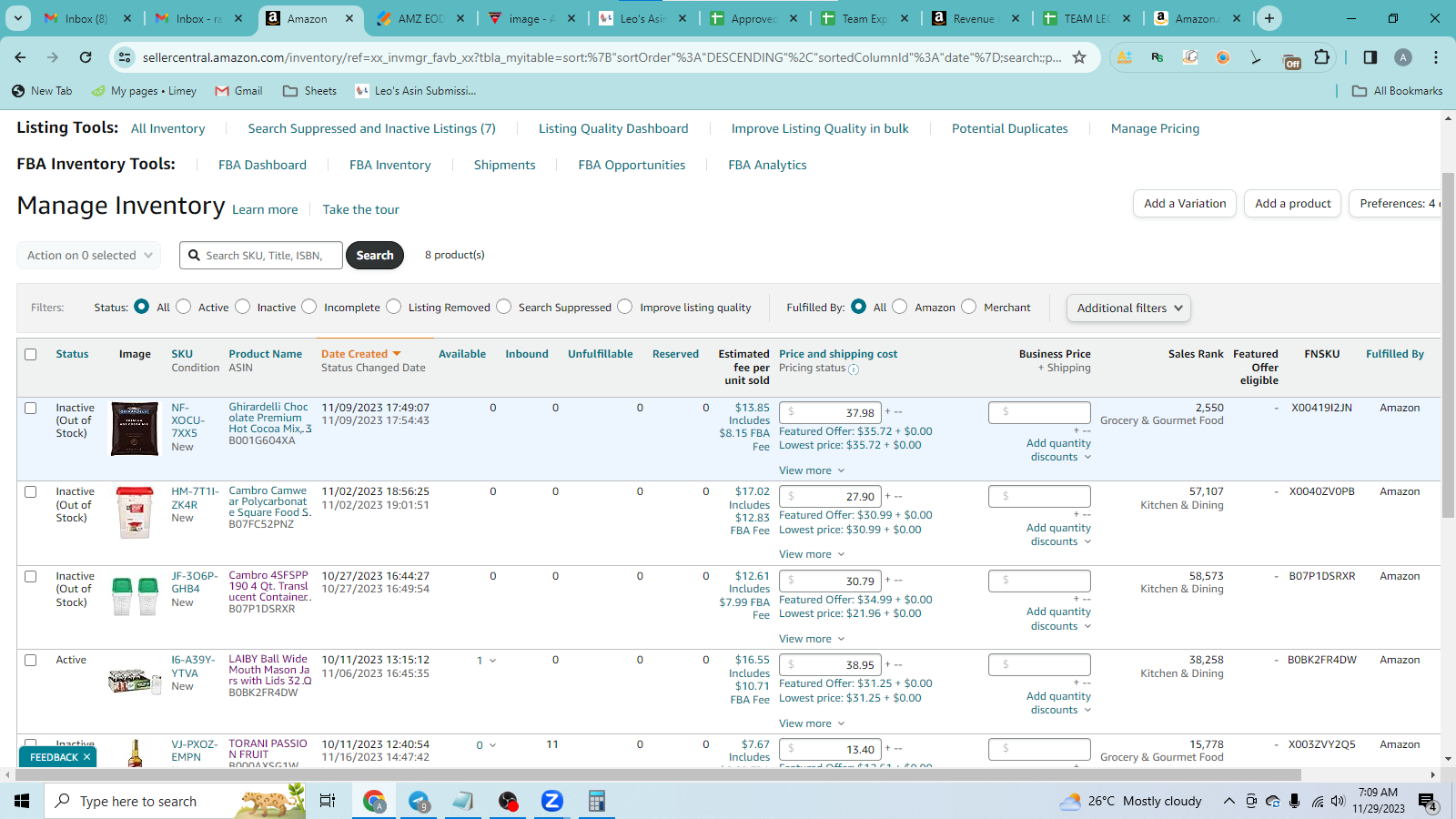The height and width of the screenshot is (819, 1456).
Task: View site information icon in address bar
Action: tap(125, 57)
